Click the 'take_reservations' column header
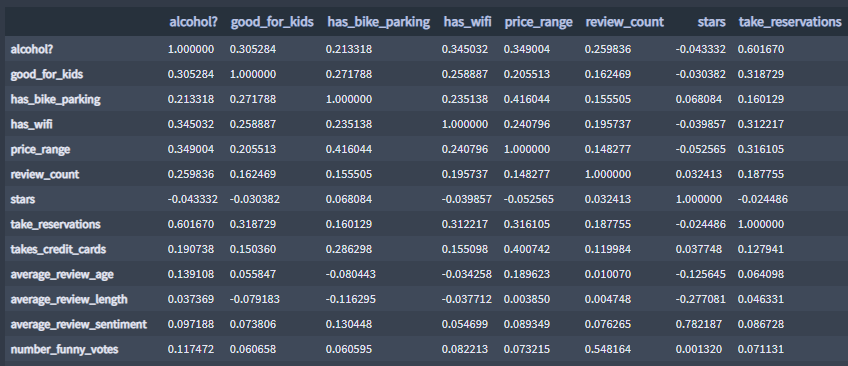Viewport: 848px width, 366px height. (790, 22)
